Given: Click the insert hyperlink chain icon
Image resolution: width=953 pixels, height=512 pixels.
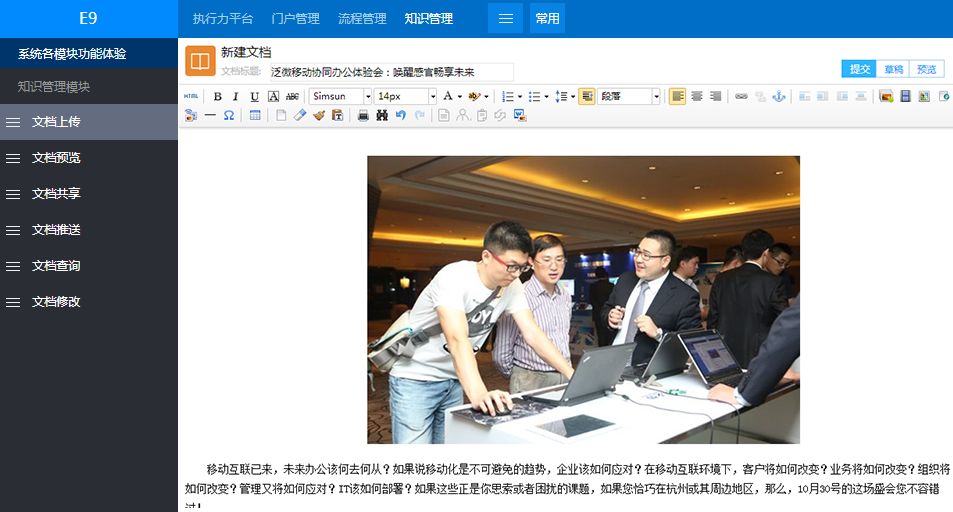Looking at the screenshot, I should point(741,97).
